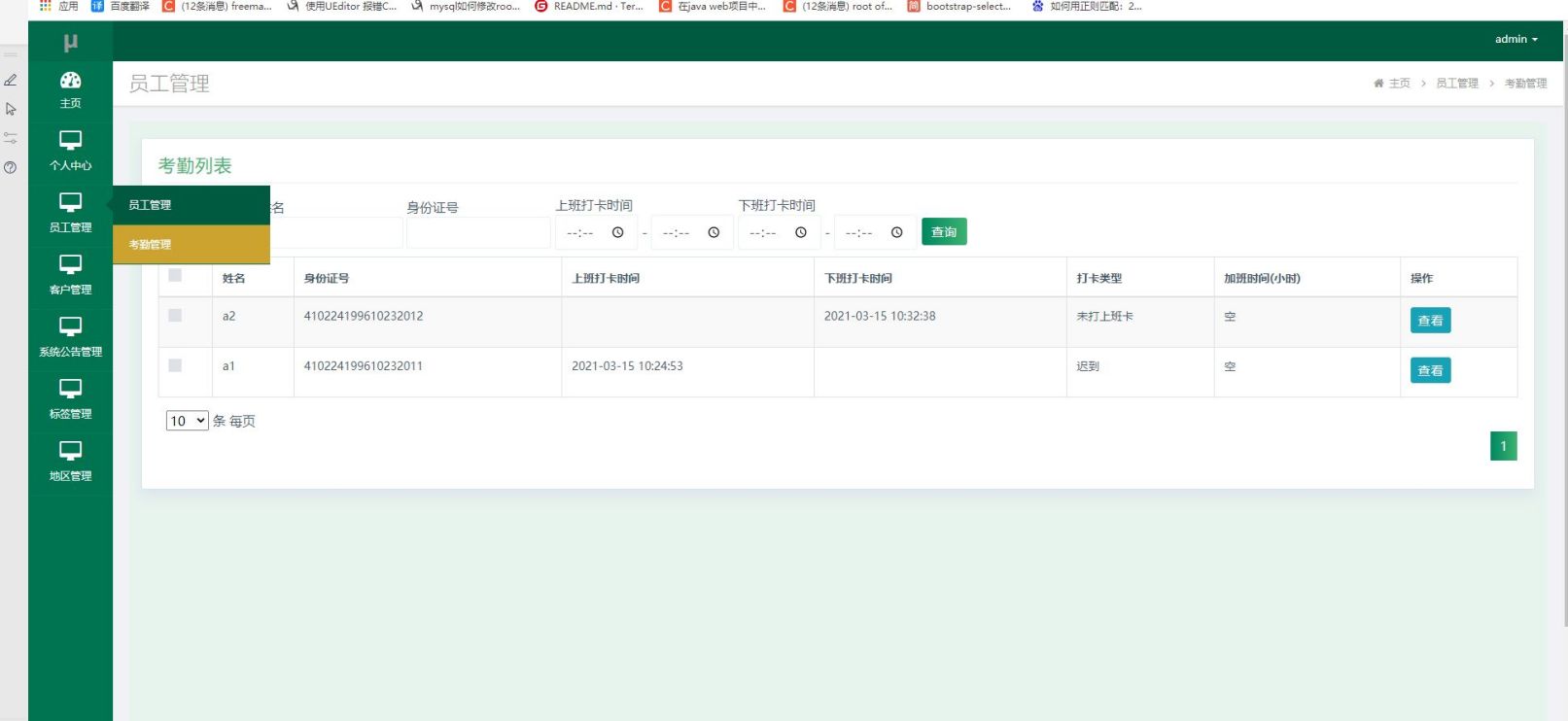Click the 考勤列表 heading
This screenshot has width=1568, height=721.
coord(194,166)
